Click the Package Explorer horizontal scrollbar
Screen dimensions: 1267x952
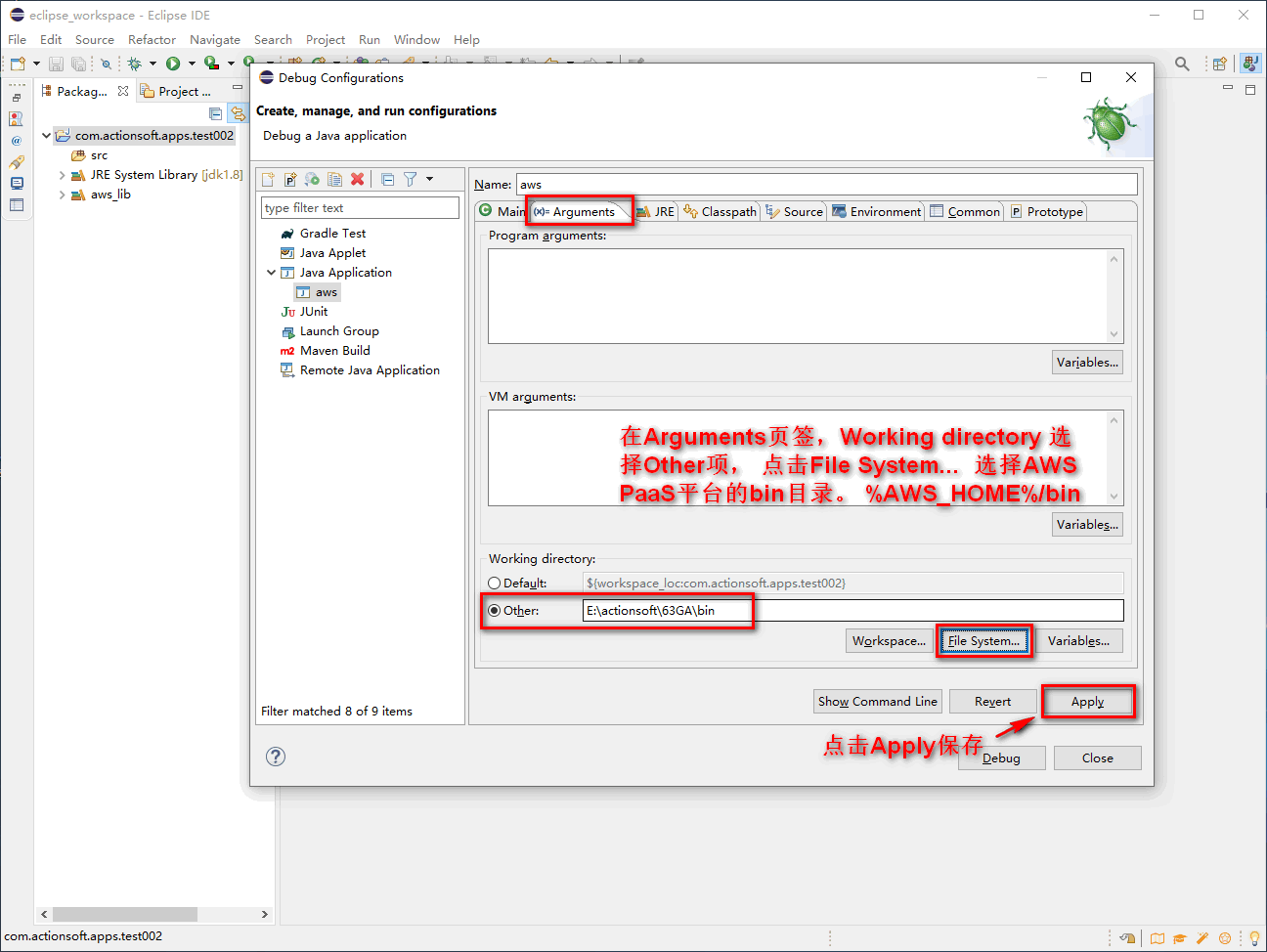click(125, 914)
